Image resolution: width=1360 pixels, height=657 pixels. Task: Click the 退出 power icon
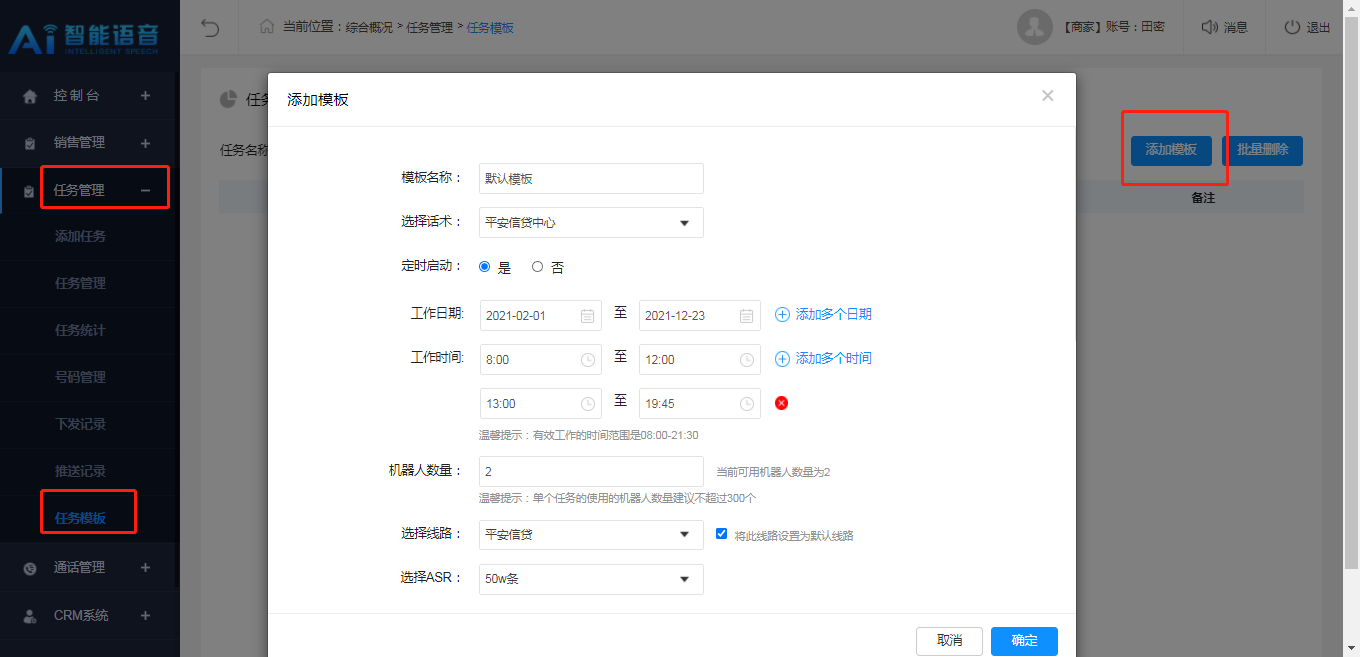[1292, 28]
